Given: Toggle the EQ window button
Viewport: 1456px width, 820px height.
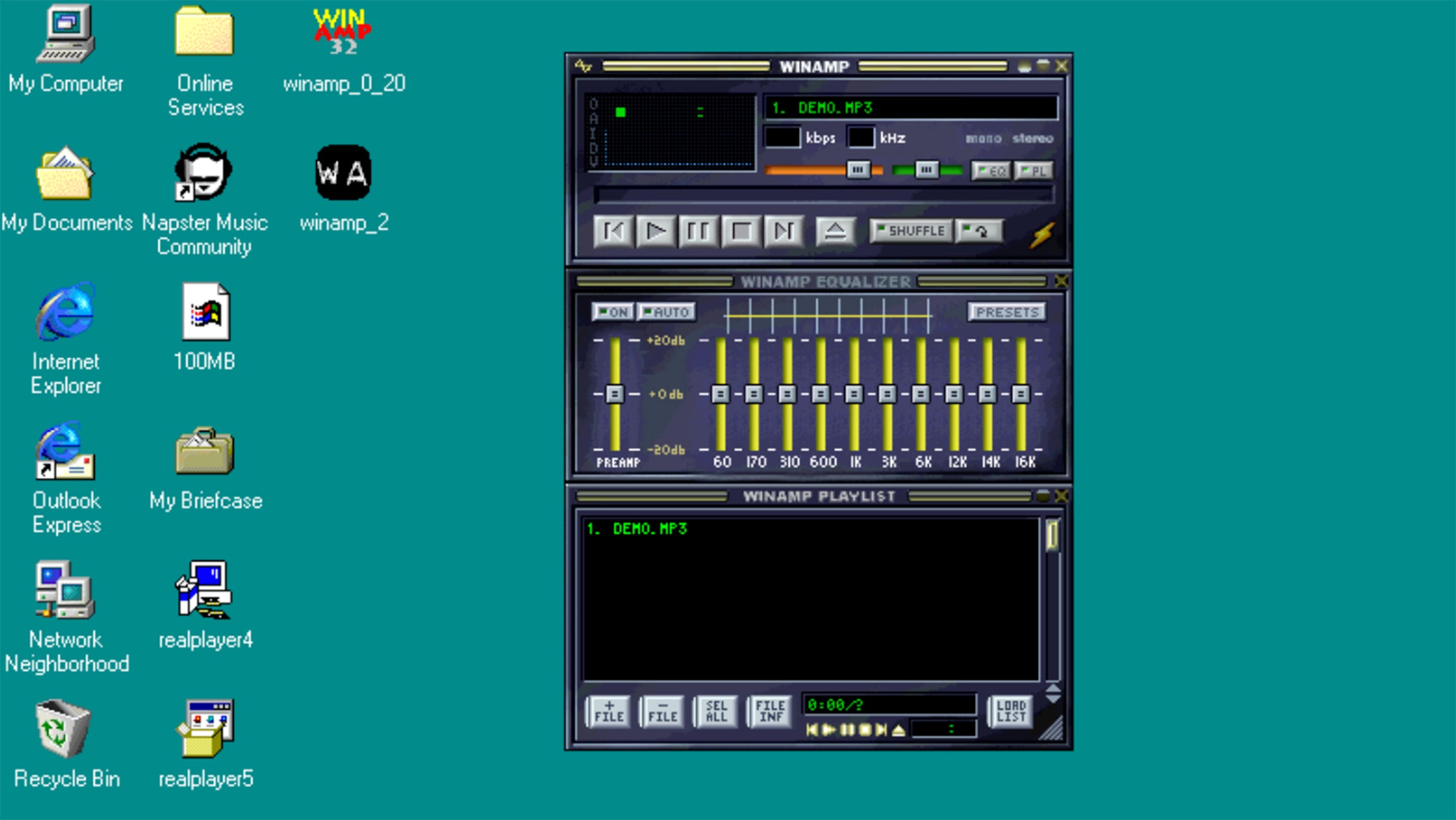Looking at the screenshot, I should point(991,171).
